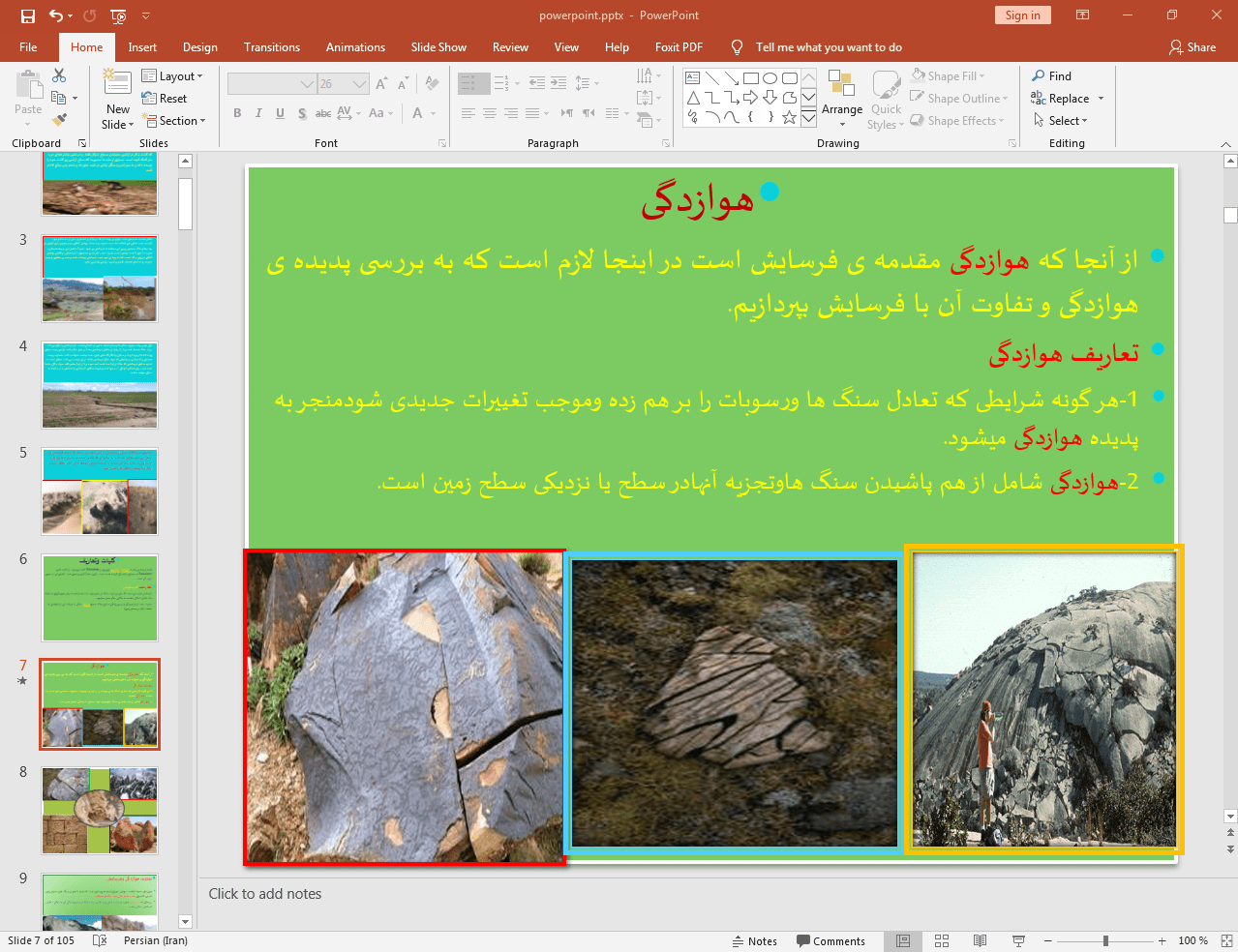Open the Transitions ribbon tab
The width and height of the screenshot is (1238, 952).
click(x=271, y=47)
